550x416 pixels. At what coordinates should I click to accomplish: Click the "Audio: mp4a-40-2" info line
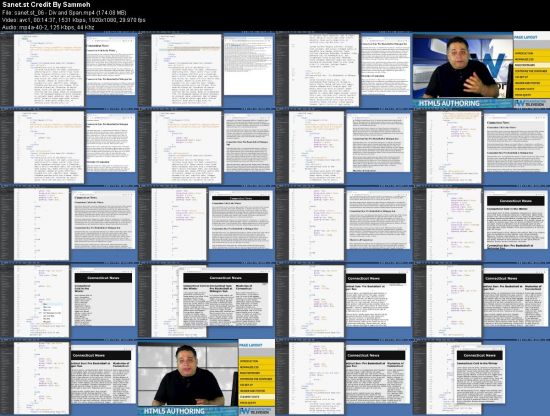48,27
